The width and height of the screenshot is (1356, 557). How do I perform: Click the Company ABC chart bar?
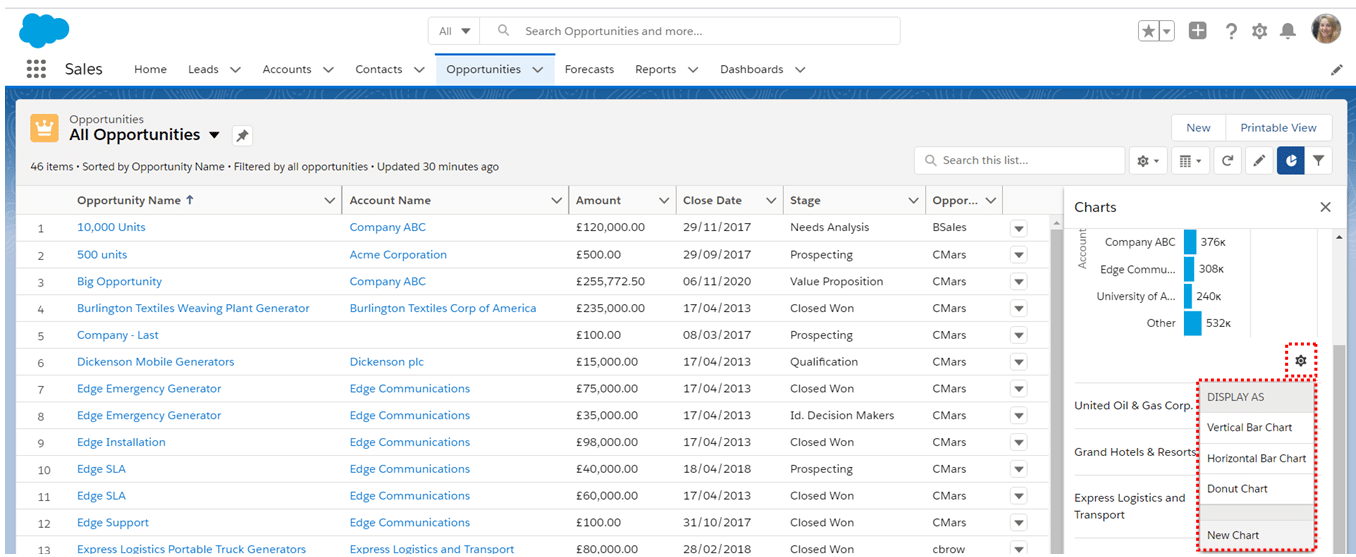tap(1190, 242)
